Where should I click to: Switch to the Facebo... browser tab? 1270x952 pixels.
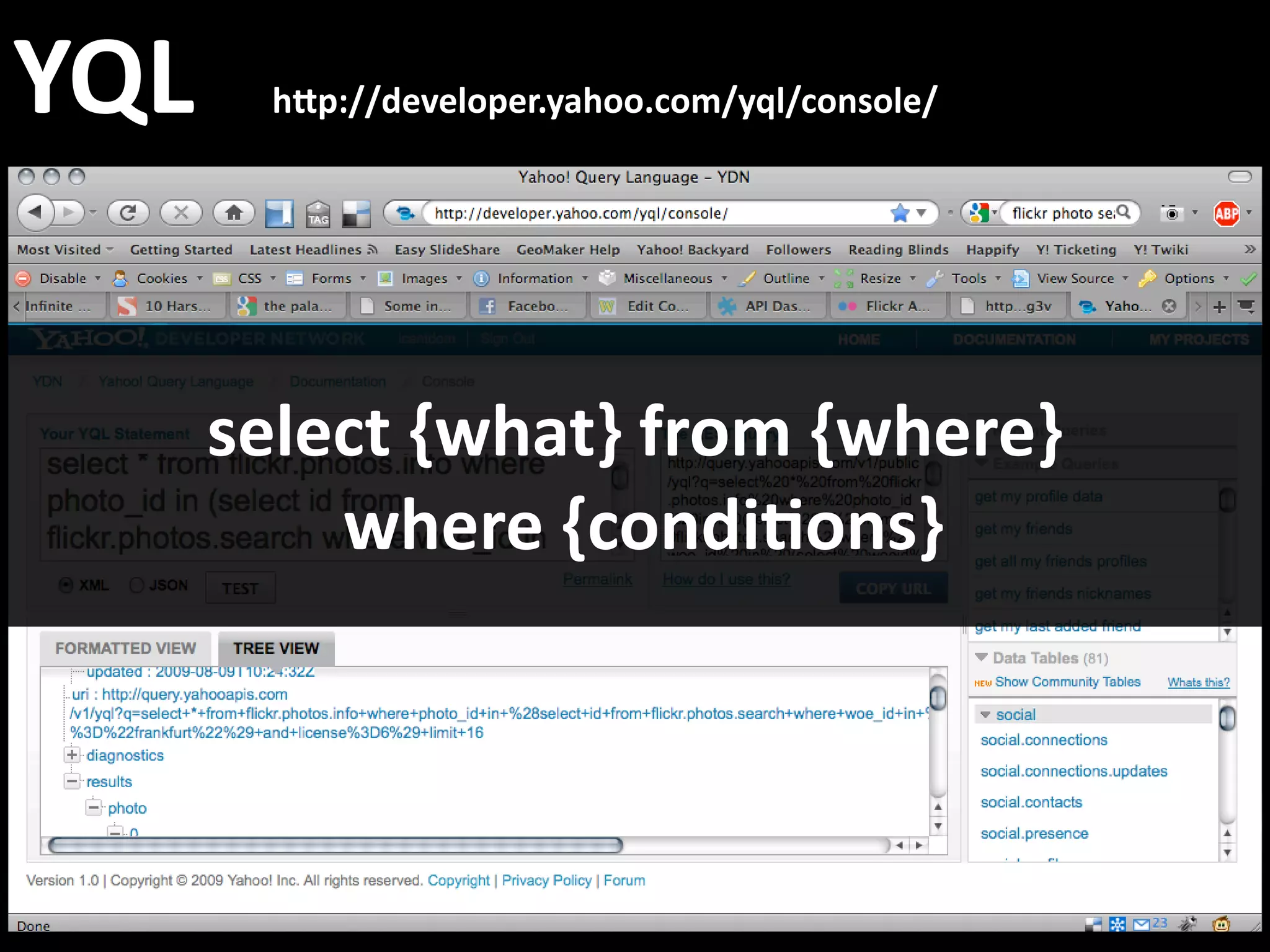pos(529,306)
